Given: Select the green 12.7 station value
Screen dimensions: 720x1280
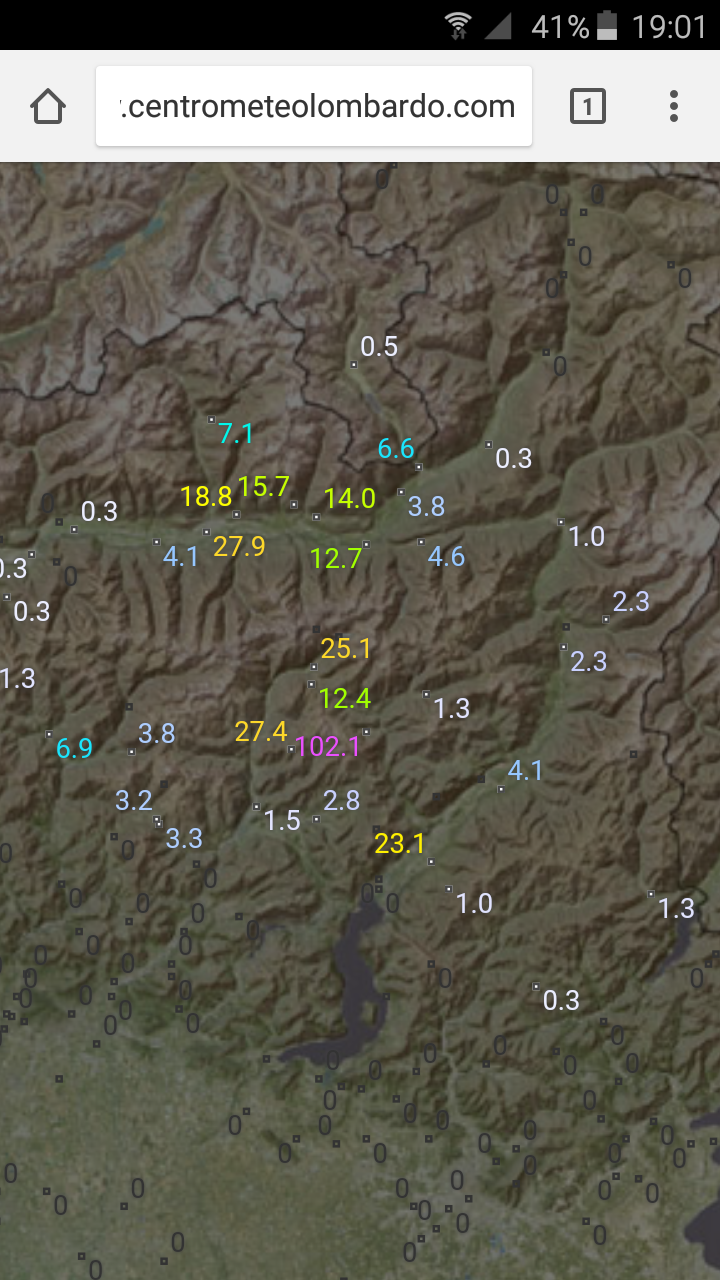Looking at the screenshot, I should [336, 558].
